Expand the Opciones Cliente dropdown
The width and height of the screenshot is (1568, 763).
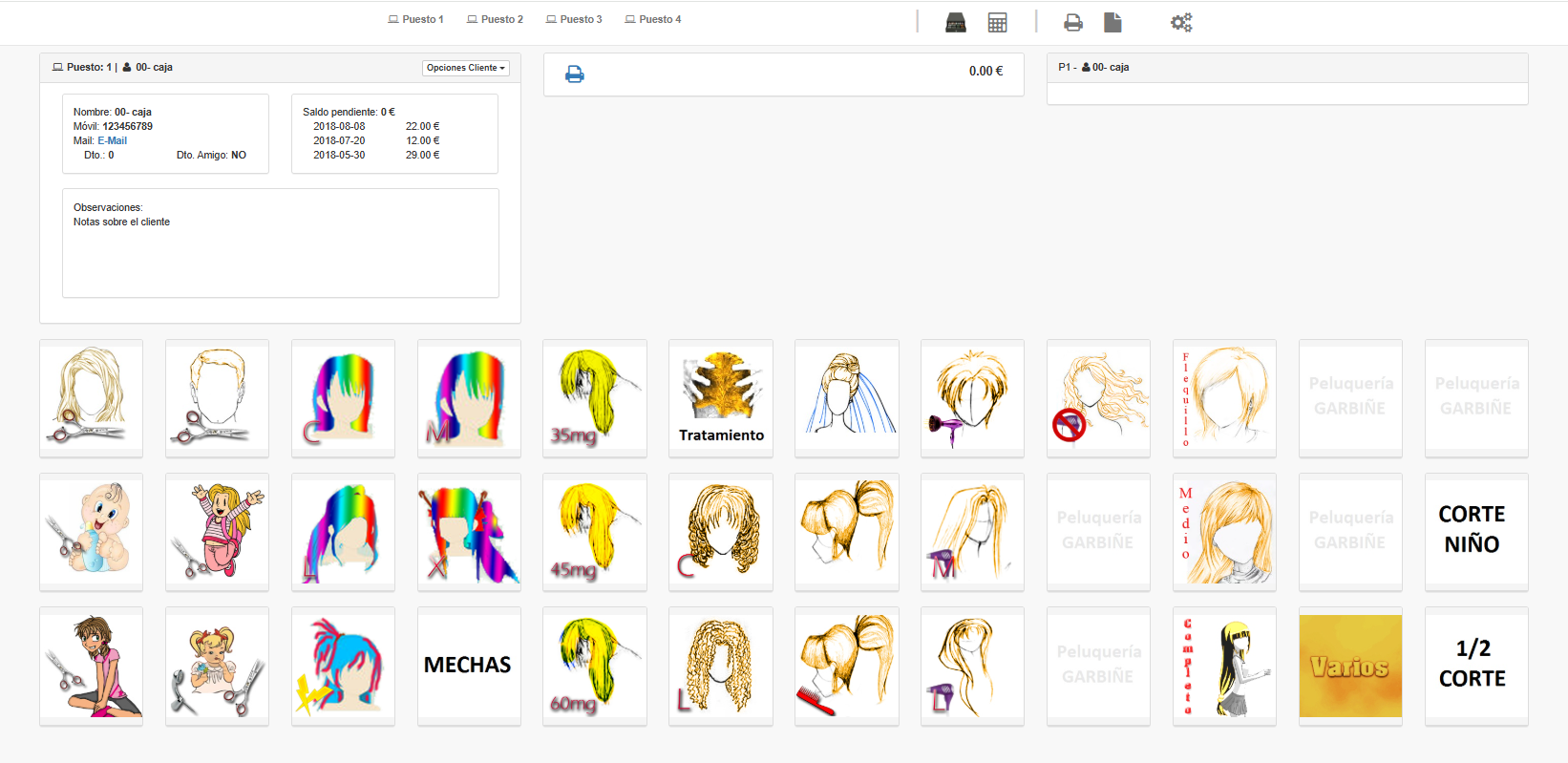click(466, 68)
